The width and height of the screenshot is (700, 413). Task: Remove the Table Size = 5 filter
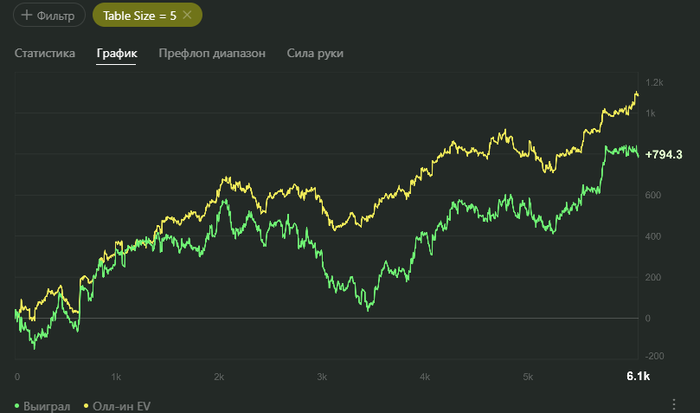pyautogui.click(x=187, y=15)
